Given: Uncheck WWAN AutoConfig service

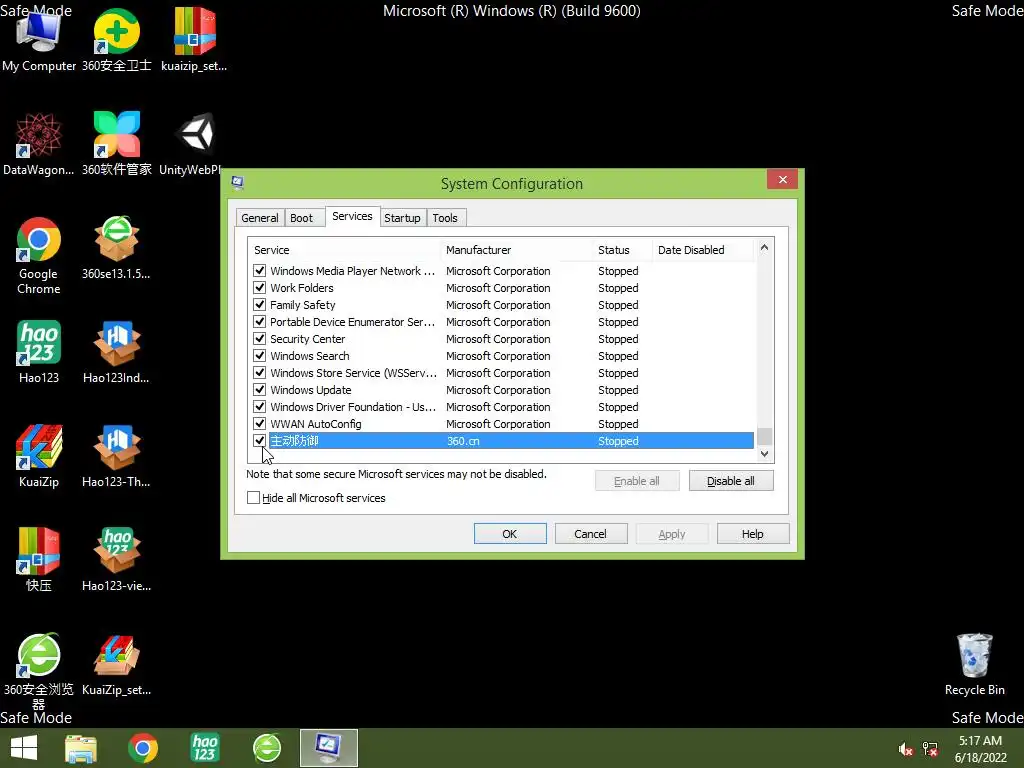Looking at the screenshot, I should [259, 423].
